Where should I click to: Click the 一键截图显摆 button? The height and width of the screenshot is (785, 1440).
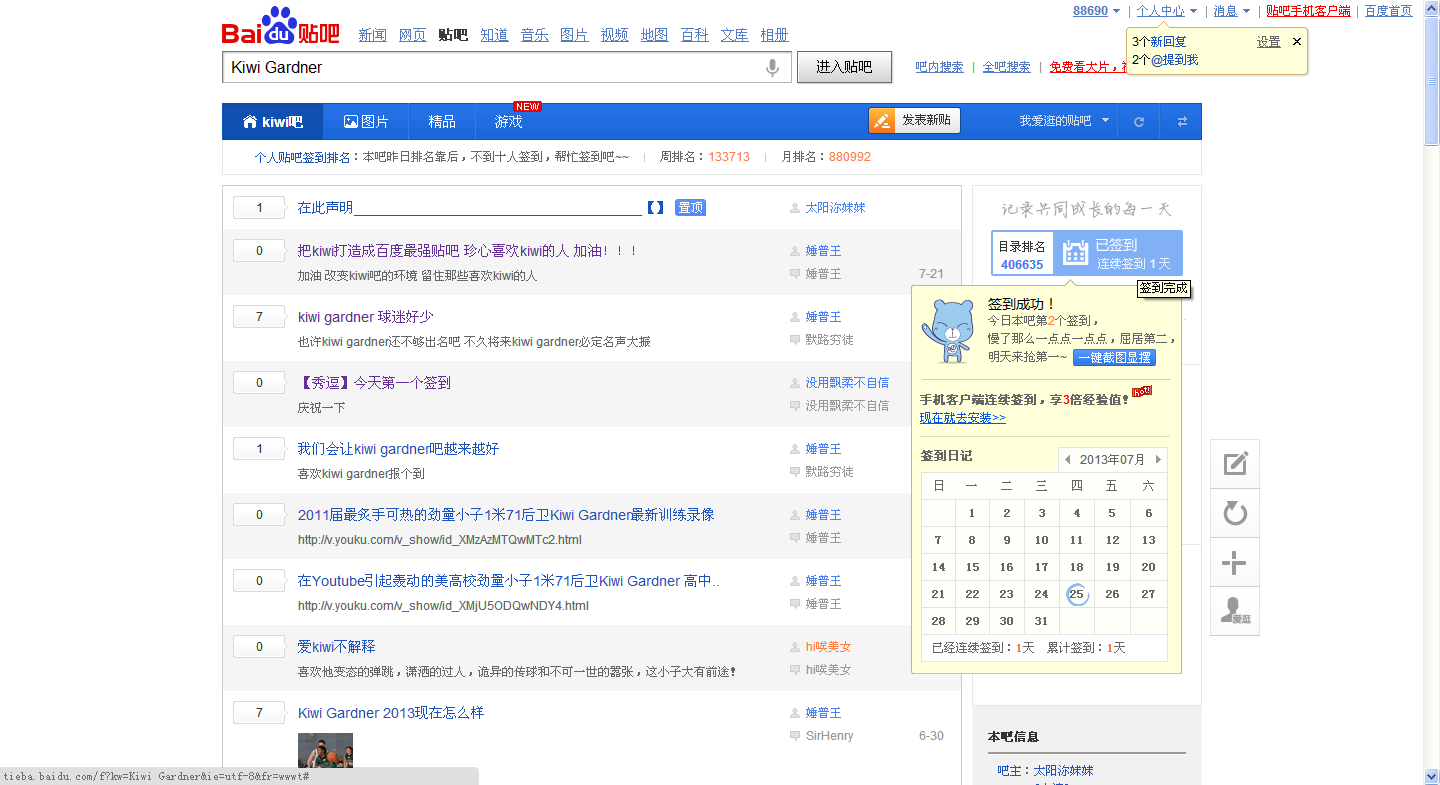1114,357
